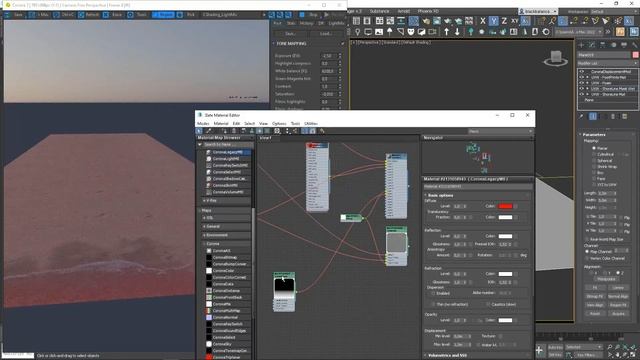640x360 pixels.
Task: Click the orange icon at the toolbar's right end
Action: point(620,31)
